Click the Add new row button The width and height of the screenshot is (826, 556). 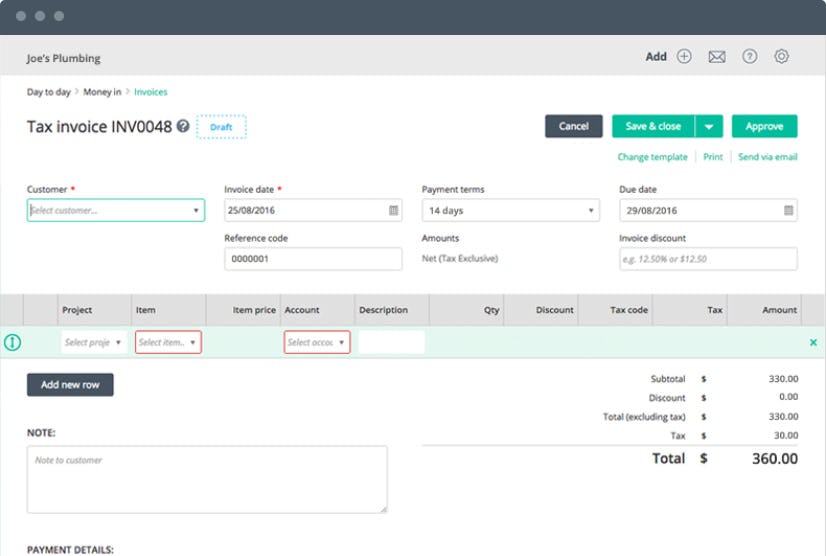(70, 385)
